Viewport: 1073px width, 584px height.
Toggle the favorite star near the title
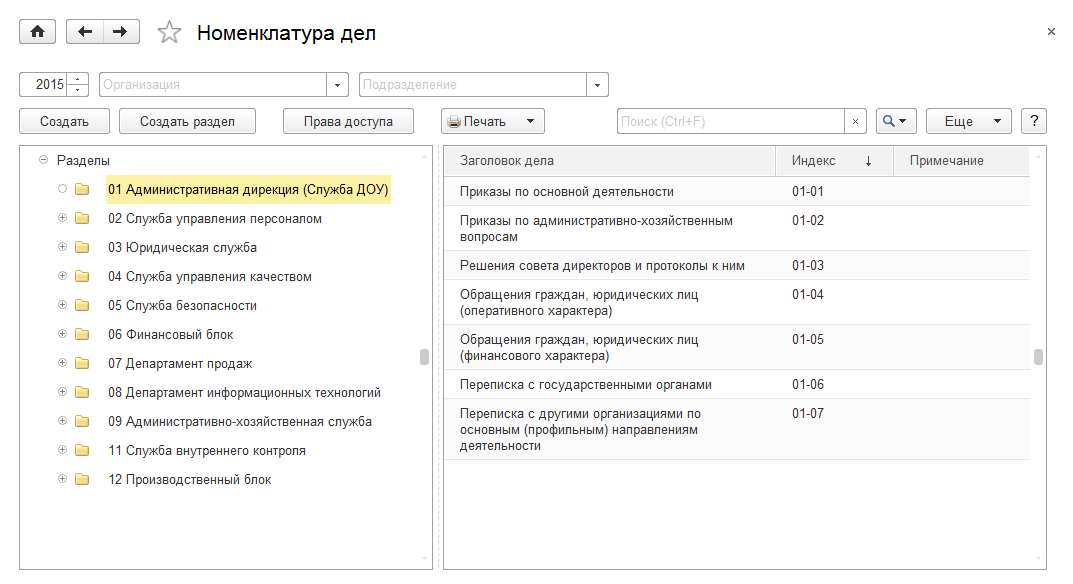point(169,31)
